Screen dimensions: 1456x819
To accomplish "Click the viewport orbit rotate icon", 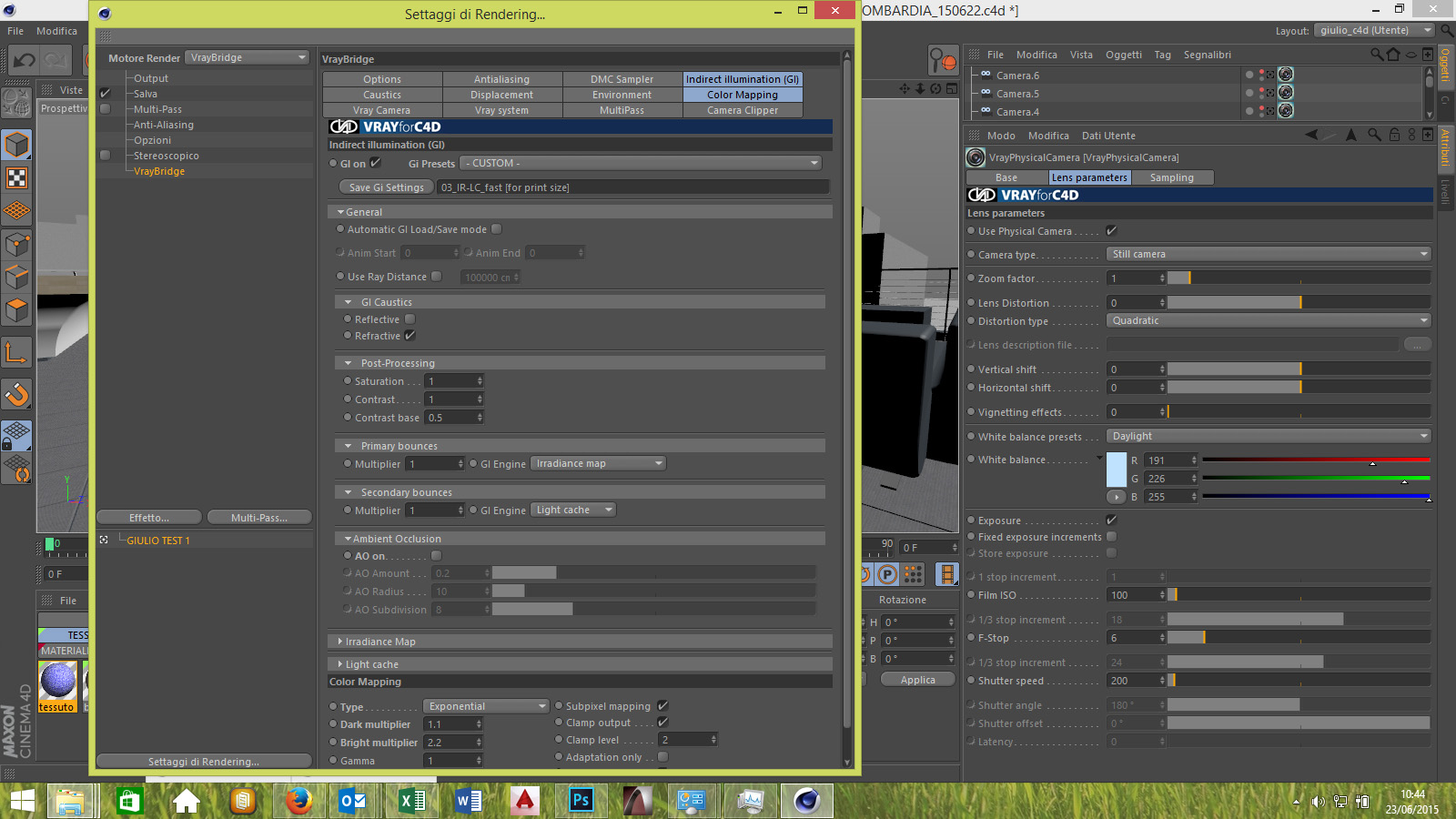I will (x=935, y=88).
